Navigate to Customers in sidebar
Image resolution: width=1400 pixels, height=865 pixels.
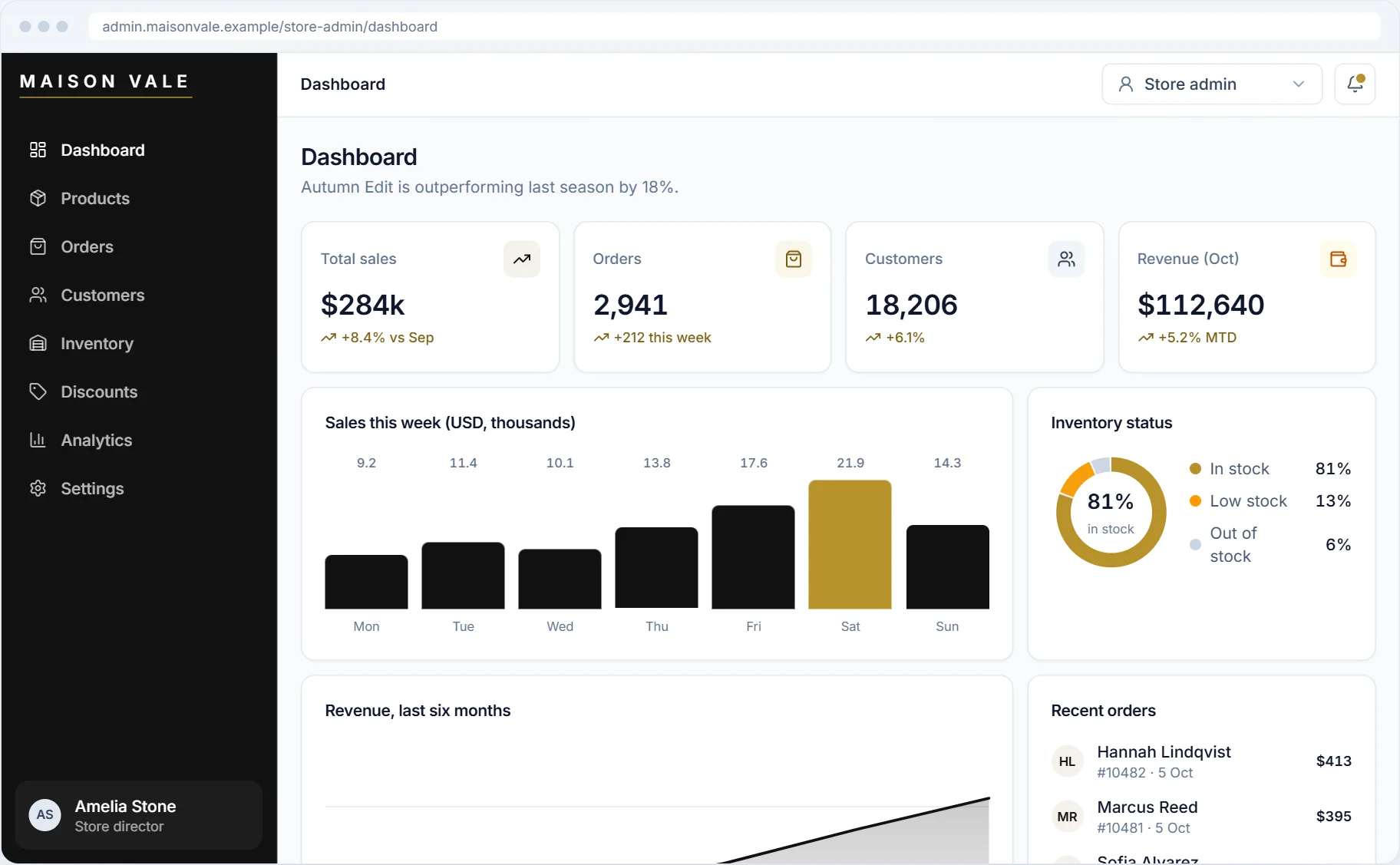point(139,295)
